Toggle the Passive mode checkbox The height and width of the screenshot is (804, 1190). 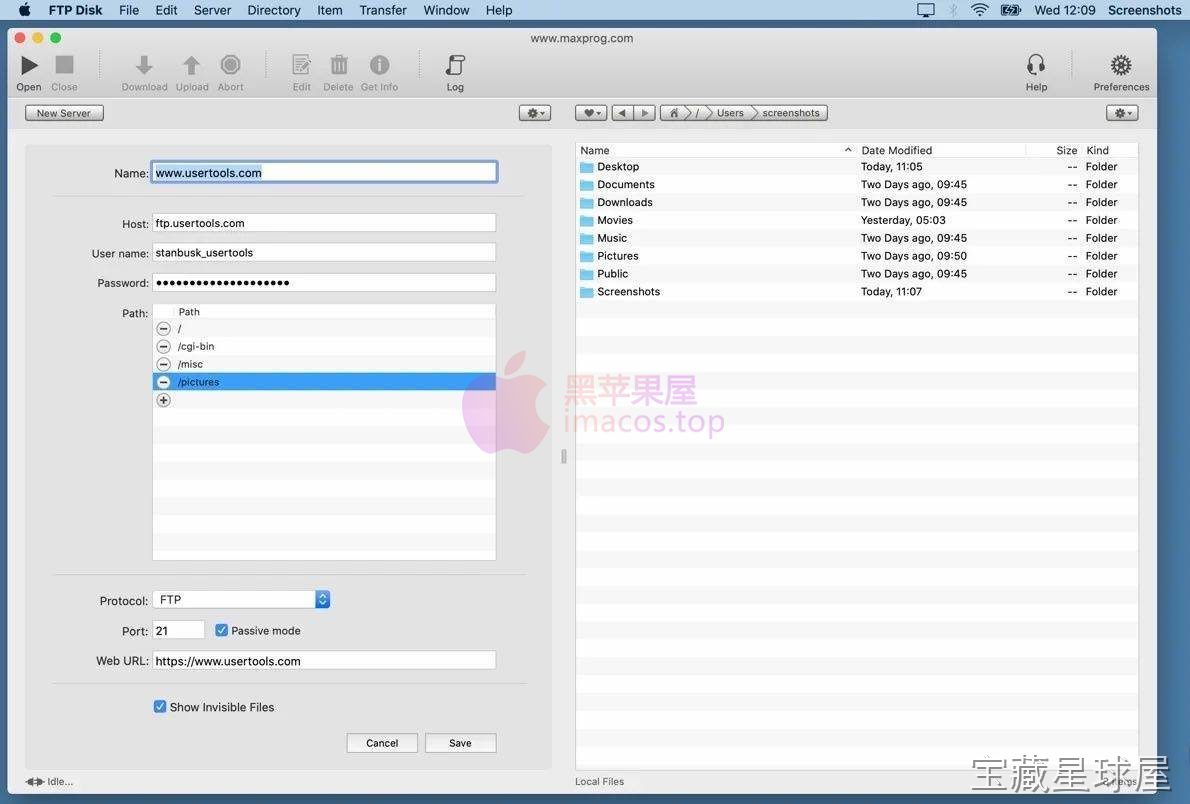[222, 630]
